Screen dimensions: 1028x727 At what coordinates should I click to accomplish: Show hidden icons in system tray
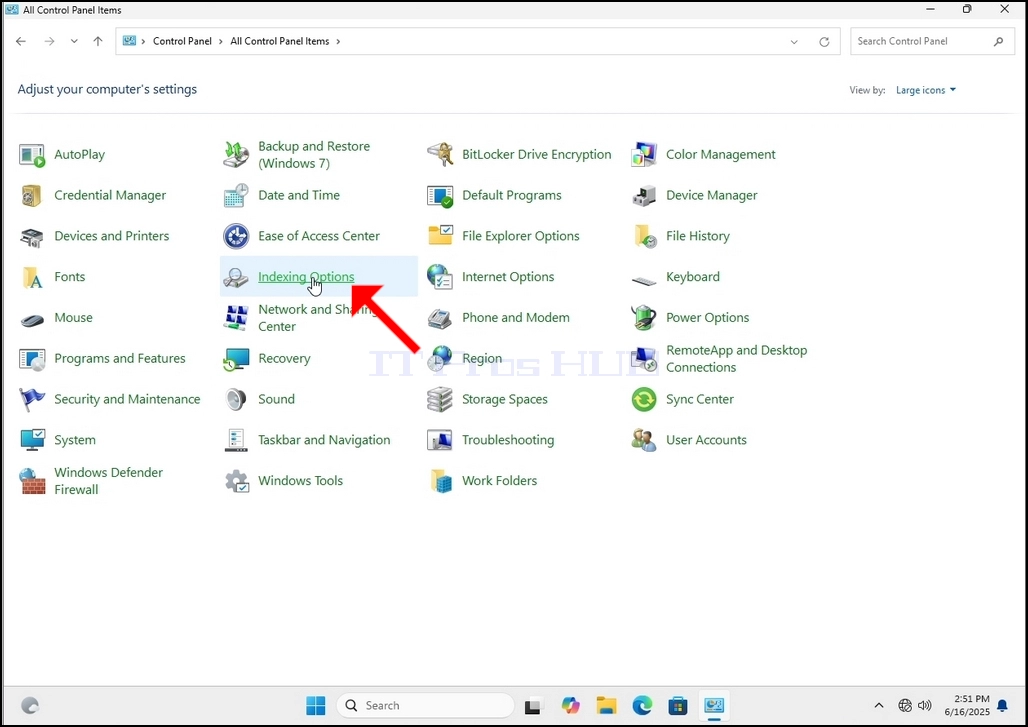(879, 705)
